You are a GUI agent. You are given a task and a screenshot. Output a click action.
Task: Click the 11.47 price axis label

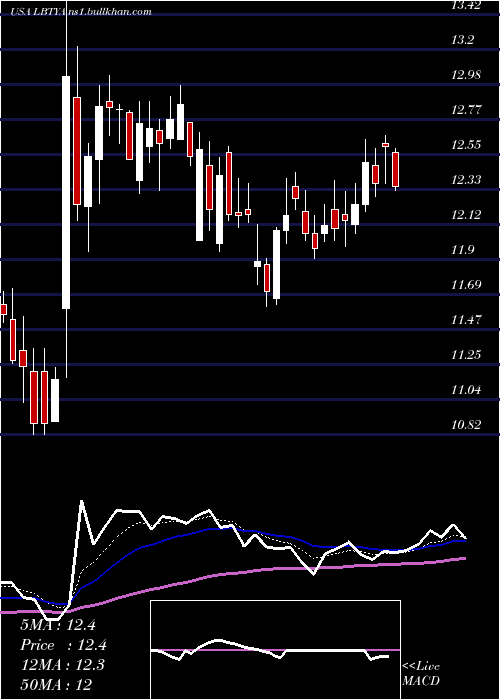click(x=466, y=320)
